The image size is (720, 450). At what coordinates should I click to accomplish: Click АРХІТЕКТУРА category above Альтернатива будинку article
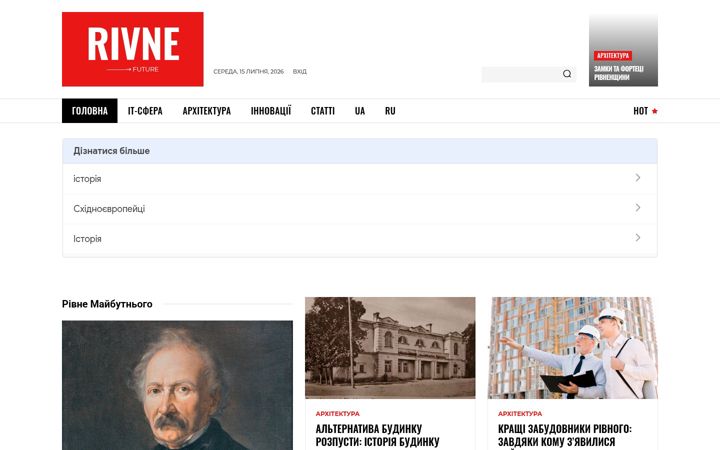338,414
